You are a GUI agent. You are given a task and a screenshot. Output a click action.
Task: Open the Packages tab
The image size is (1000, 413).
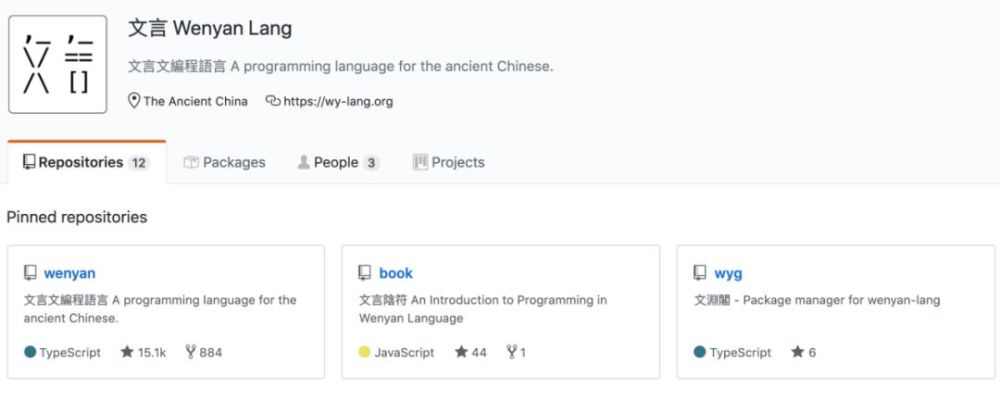point(224,163)
